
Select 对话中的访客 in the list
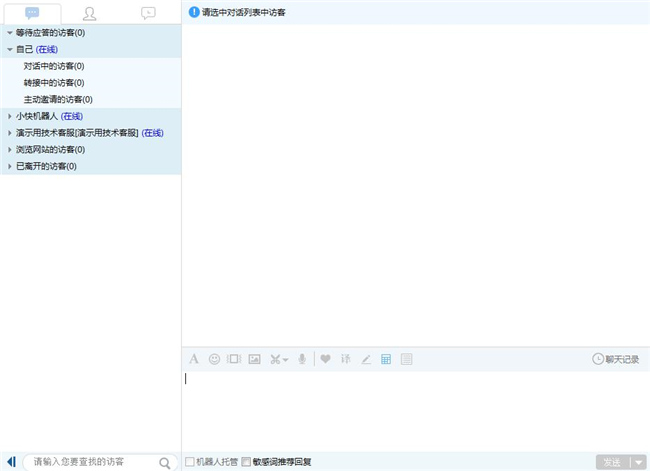(54, 66)
